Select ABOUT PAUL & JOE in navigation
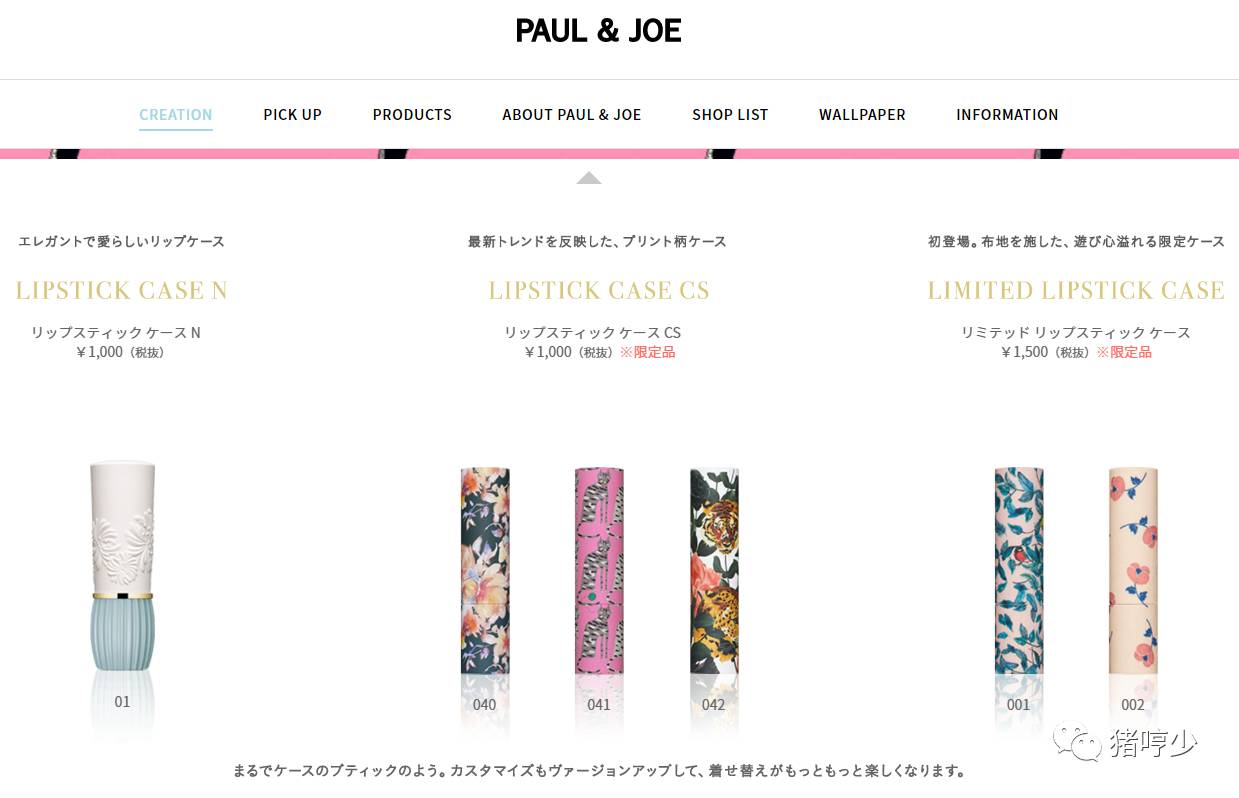The height and width of the screenshot is (798, 1239). click(572, 114)
